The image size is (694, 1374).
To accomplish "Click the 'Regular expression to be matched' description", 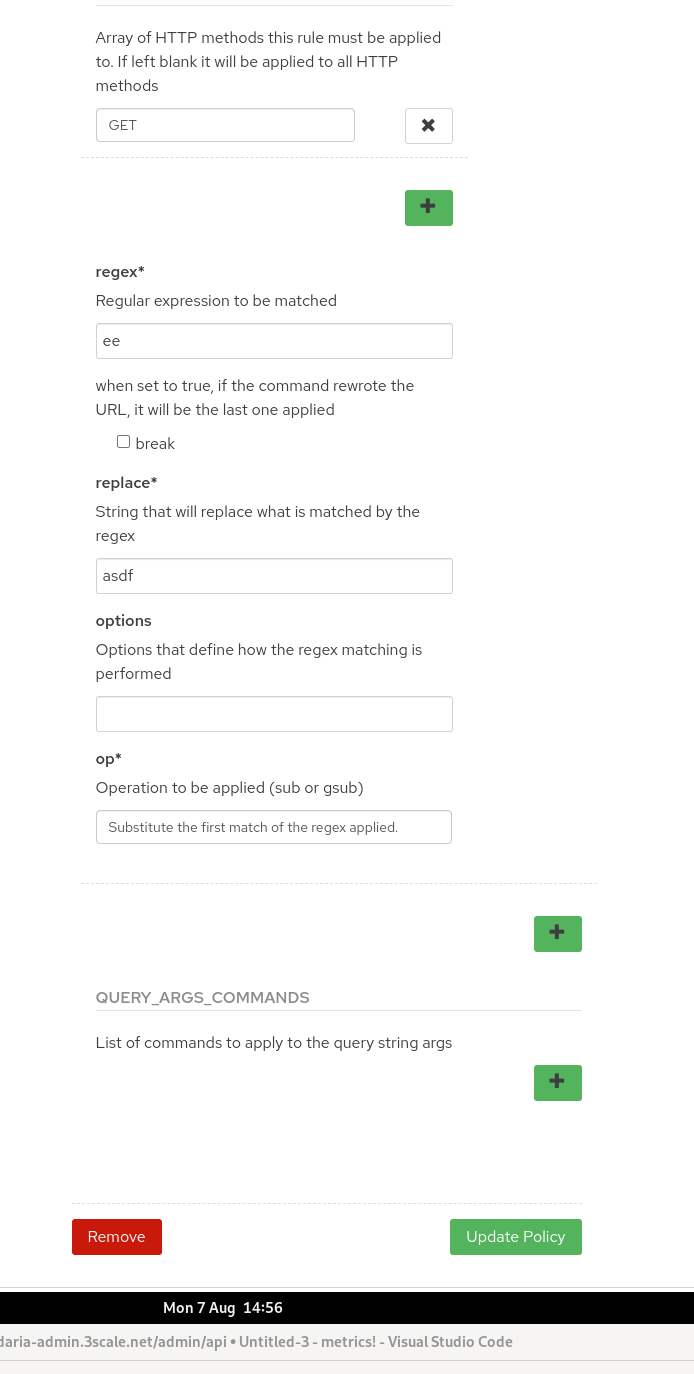I will click(216, 301).
